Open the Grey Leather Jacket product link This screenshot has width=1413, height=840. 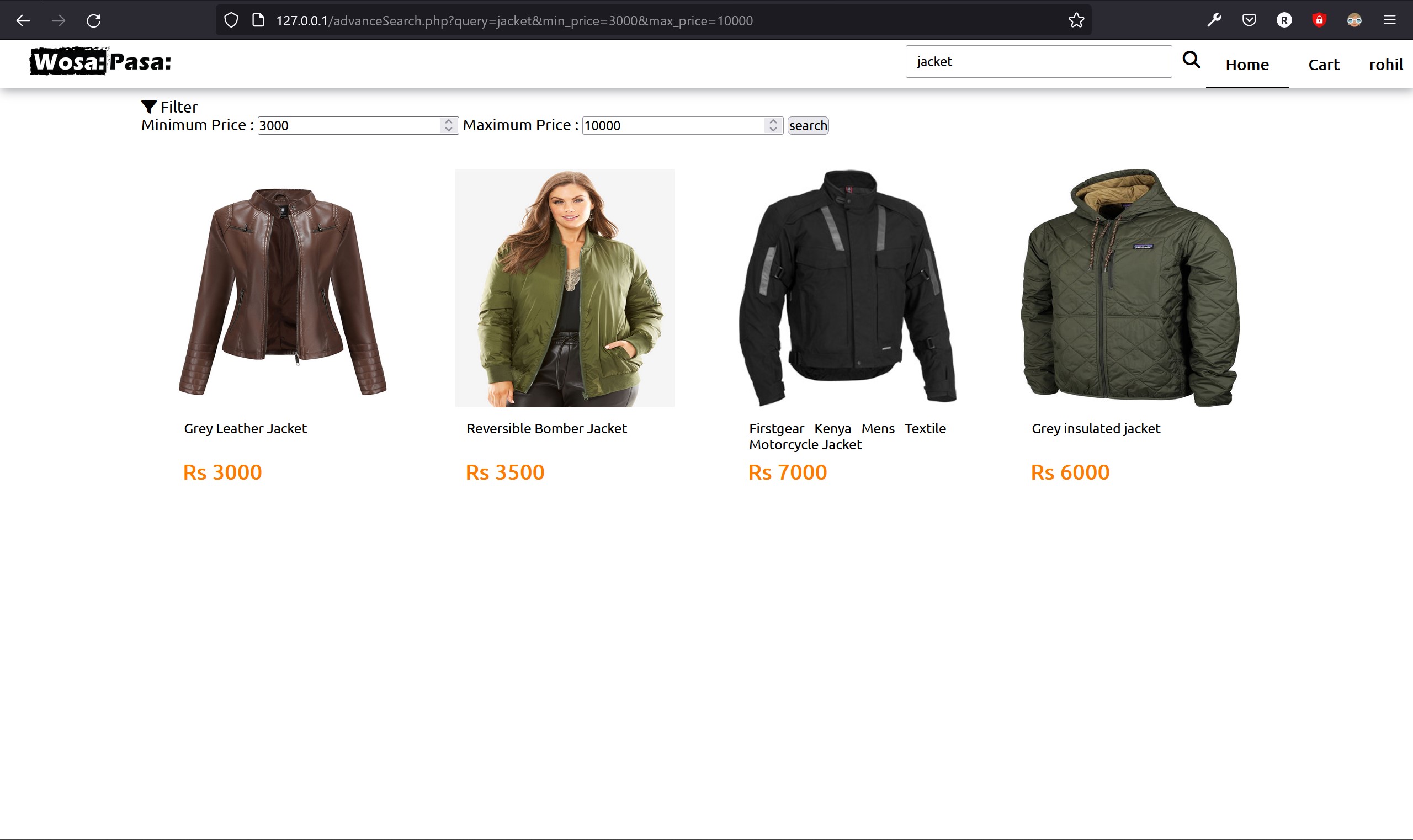click(x=245, y=428)
